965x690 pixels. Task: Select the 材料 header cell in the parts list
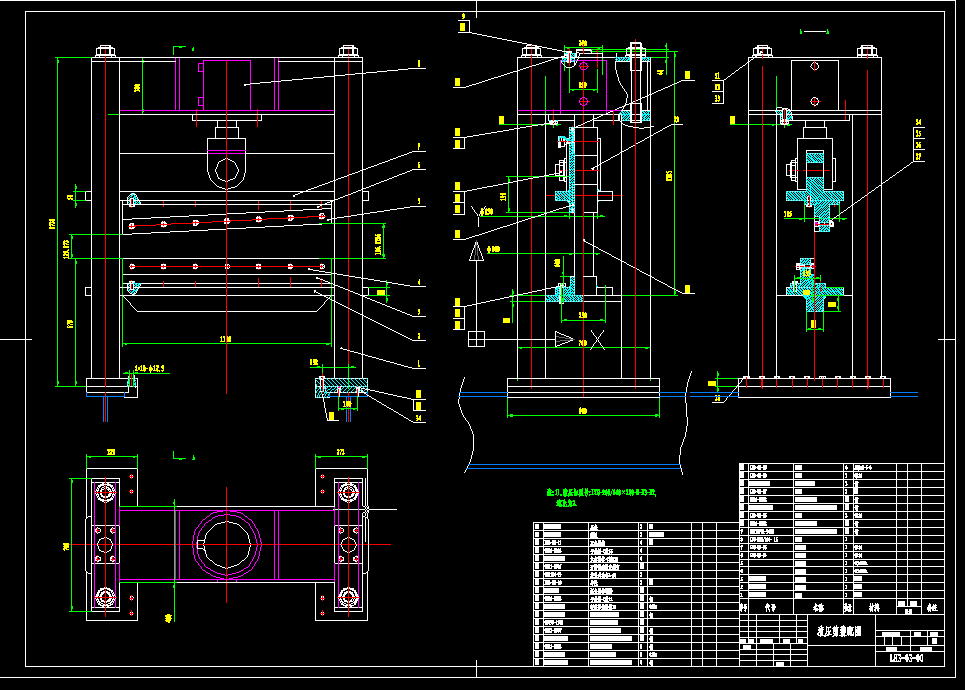tap(875, 608)
